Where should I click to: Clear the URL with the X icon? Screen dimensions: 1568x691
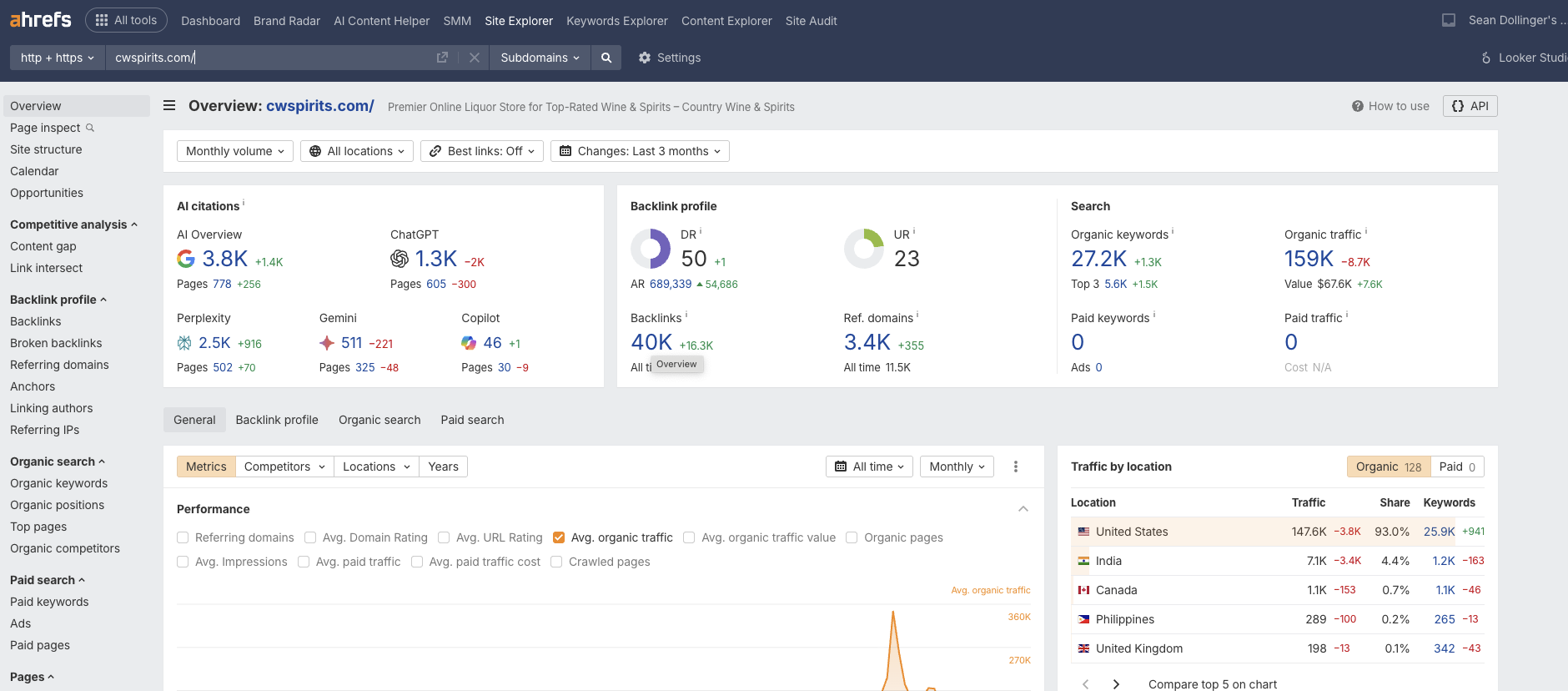coord(474,58)
